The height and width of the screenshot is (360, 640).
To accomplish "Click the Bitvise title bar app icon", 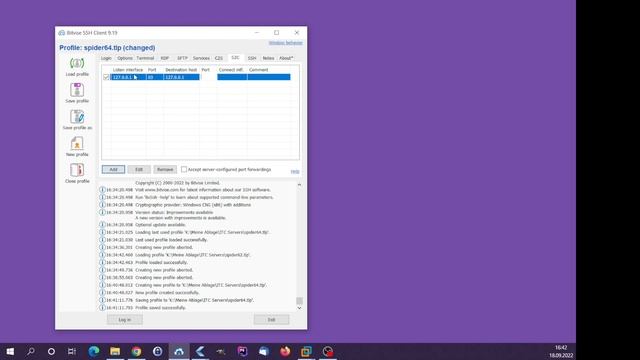I will pyautogui.click(x=62, y=33).
